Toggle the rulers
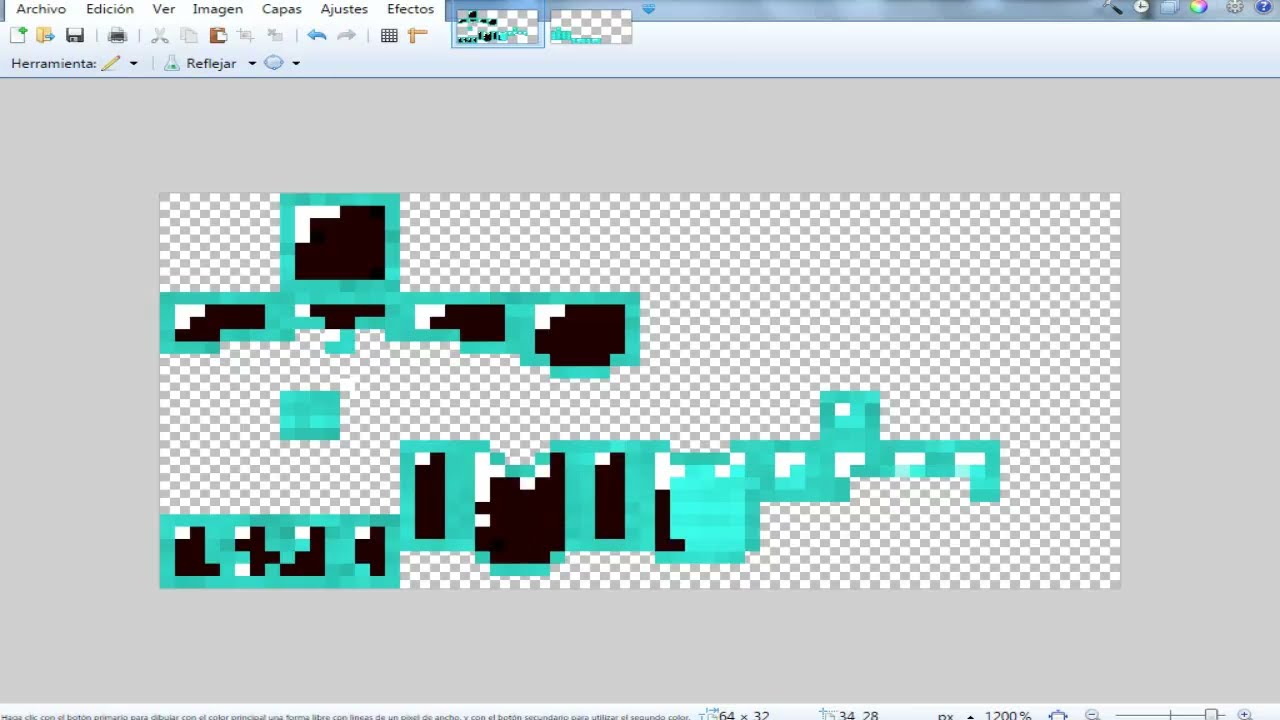 click(x=418, y=35)
